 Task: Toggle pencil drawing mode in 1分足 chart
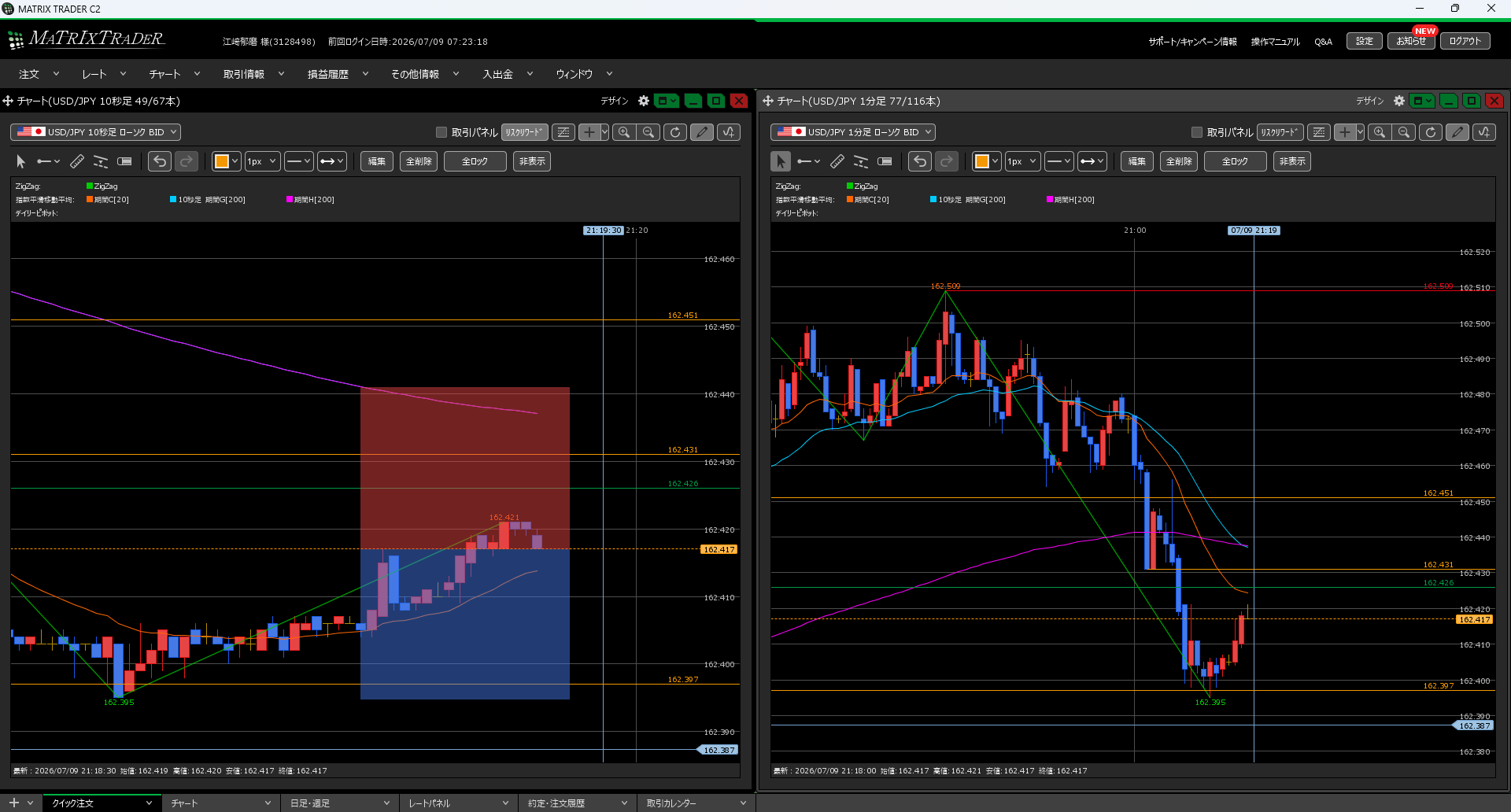click(1457, 132)
